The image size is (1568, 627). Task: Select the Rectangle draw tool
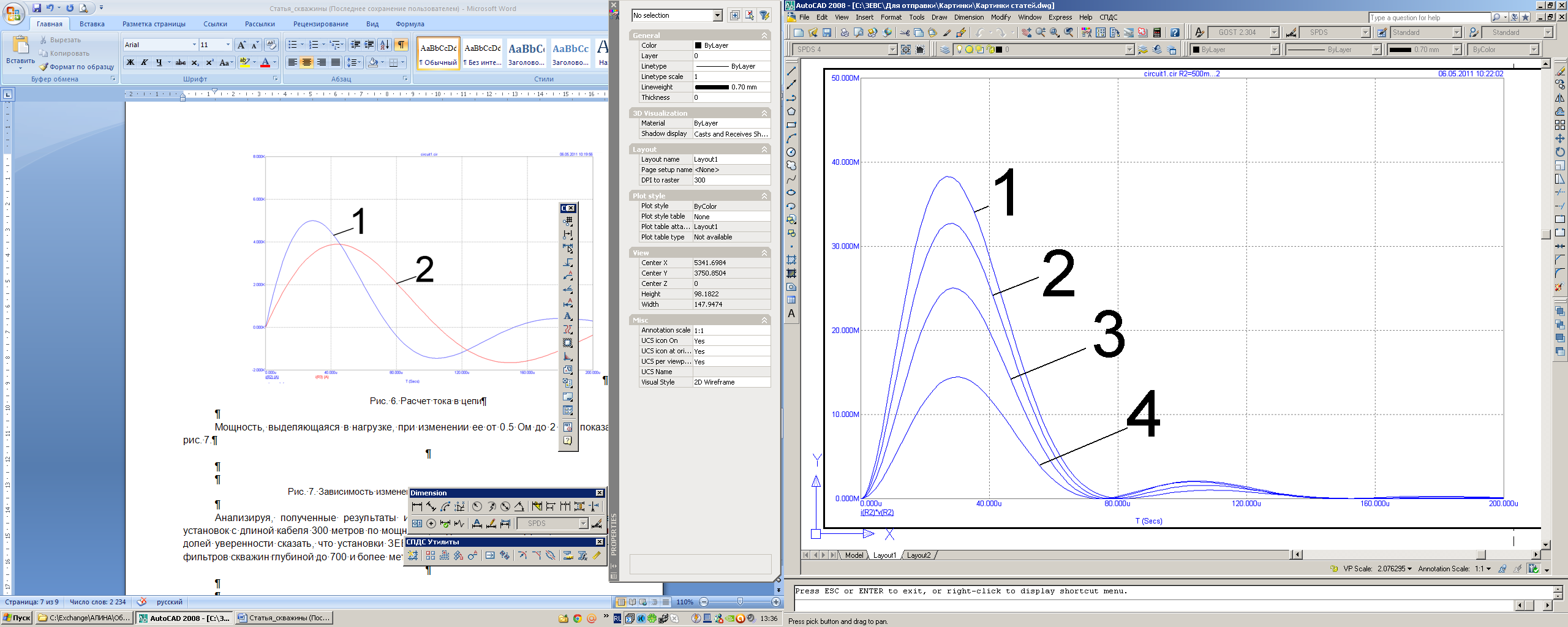(791, 125)
